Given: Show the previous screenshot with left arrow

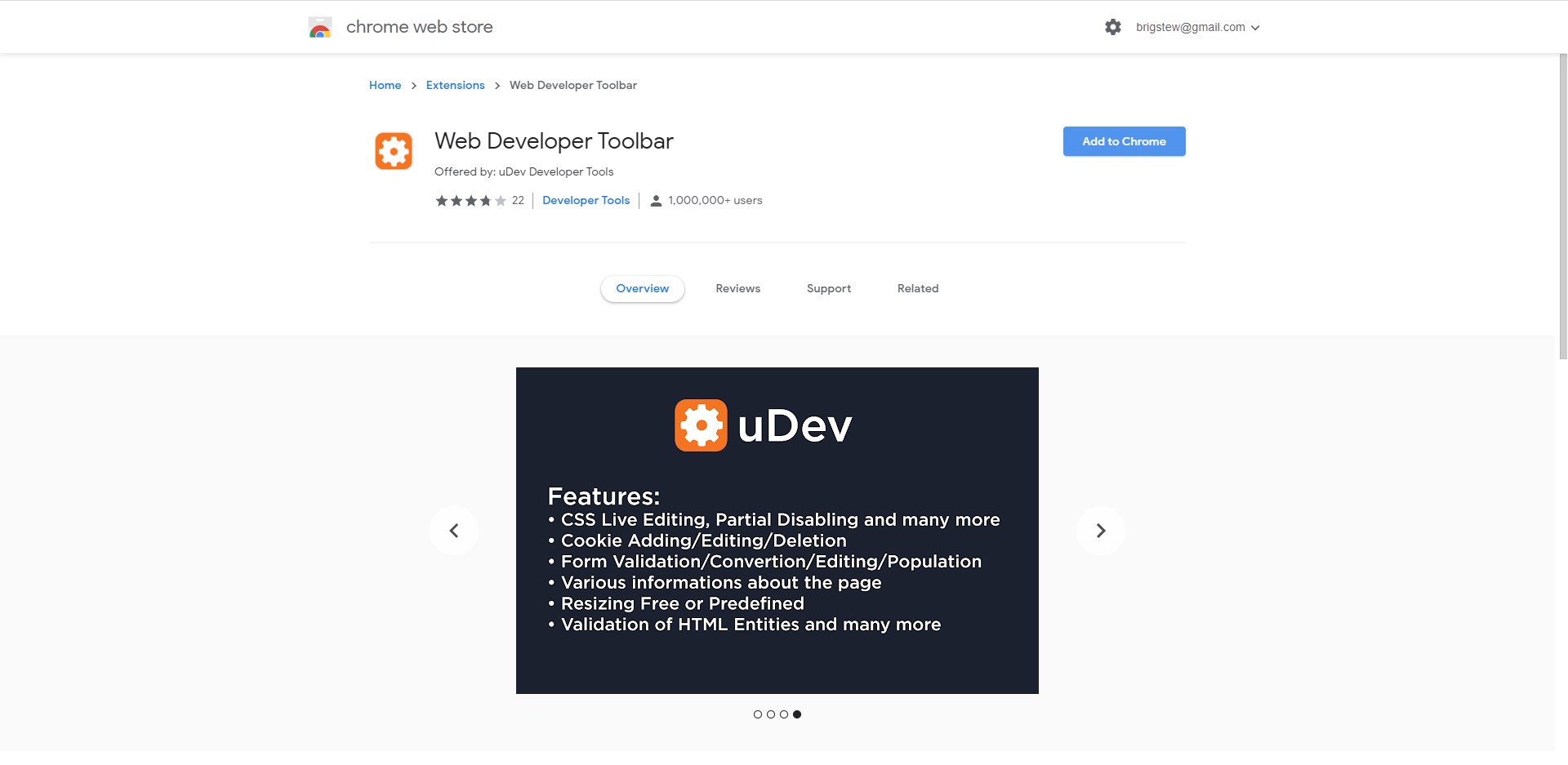Looking at the screenshot, I should point(454,531).
